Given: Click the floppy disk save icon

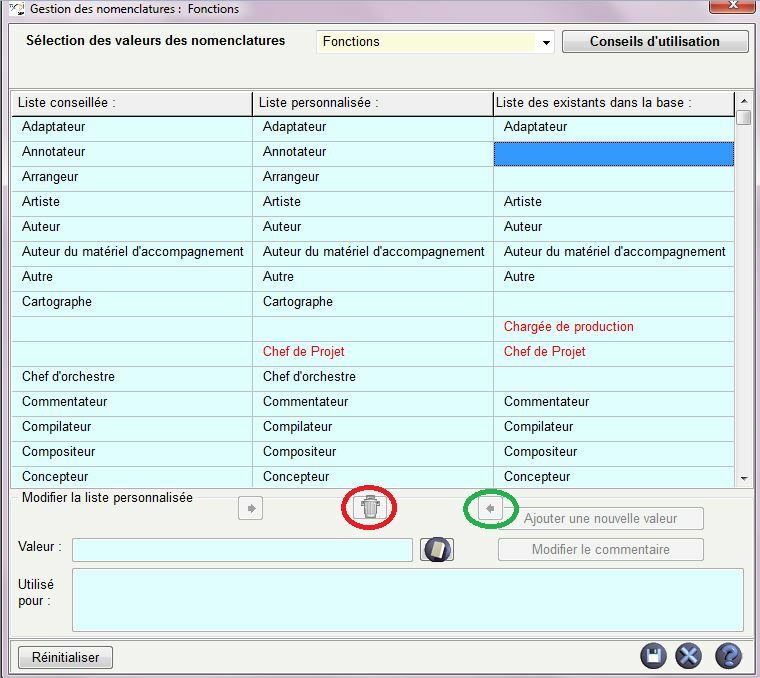Looking at the screenshot, I should (653, 656).
